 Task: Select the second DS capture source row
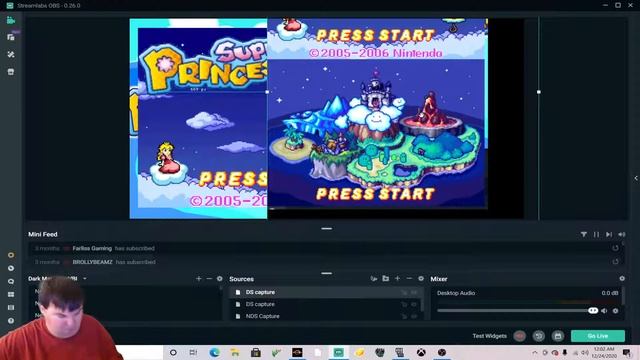325,304
